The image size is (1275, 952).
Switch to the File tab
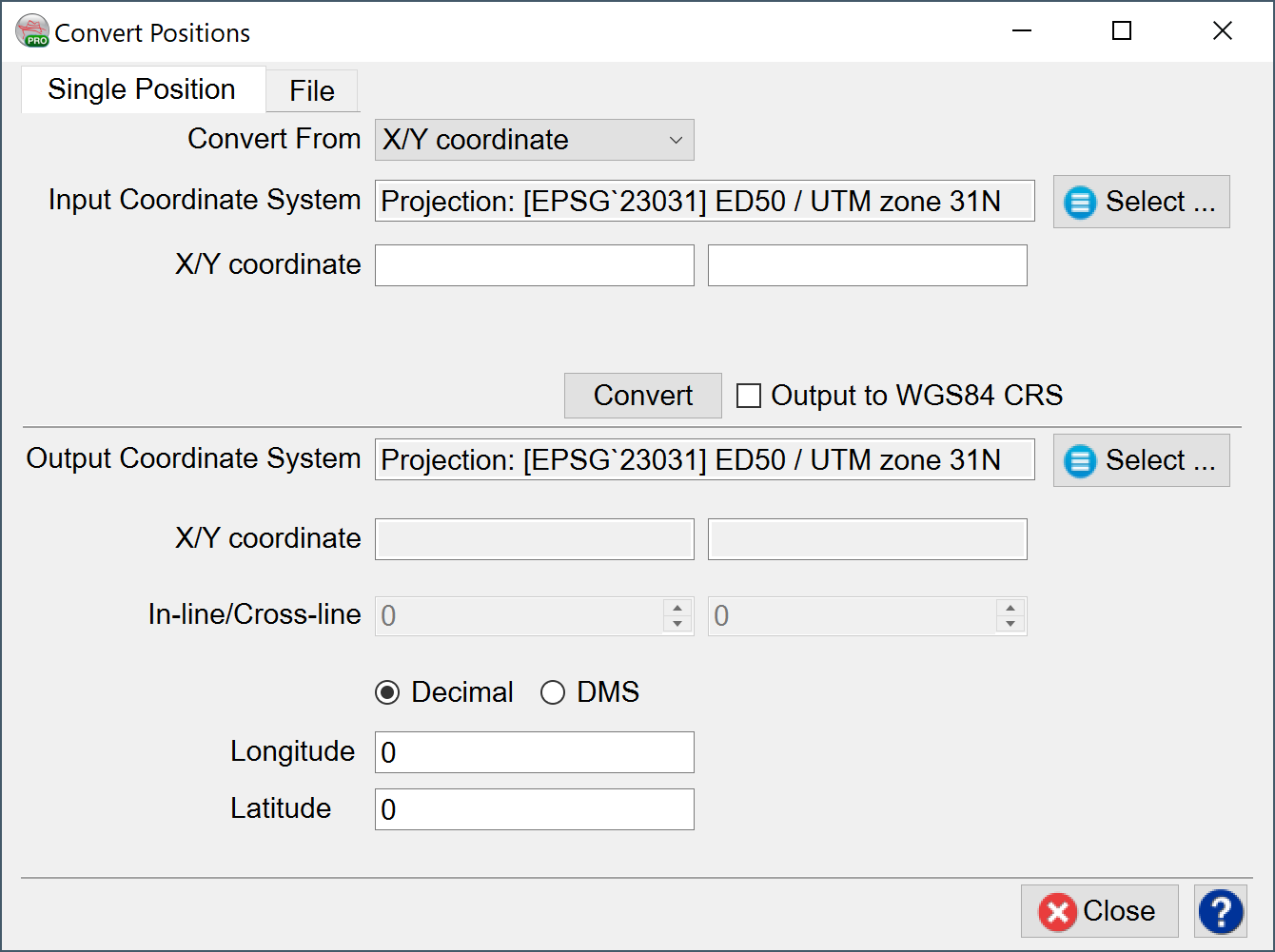tap(311, 91)
